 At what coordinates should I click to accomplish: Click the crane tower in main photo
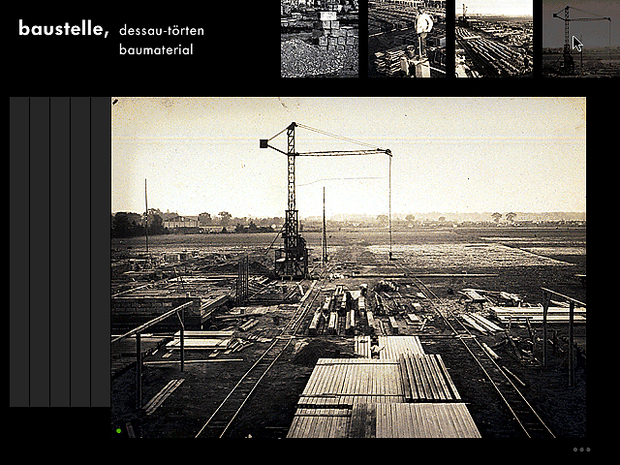coord(291,200)
